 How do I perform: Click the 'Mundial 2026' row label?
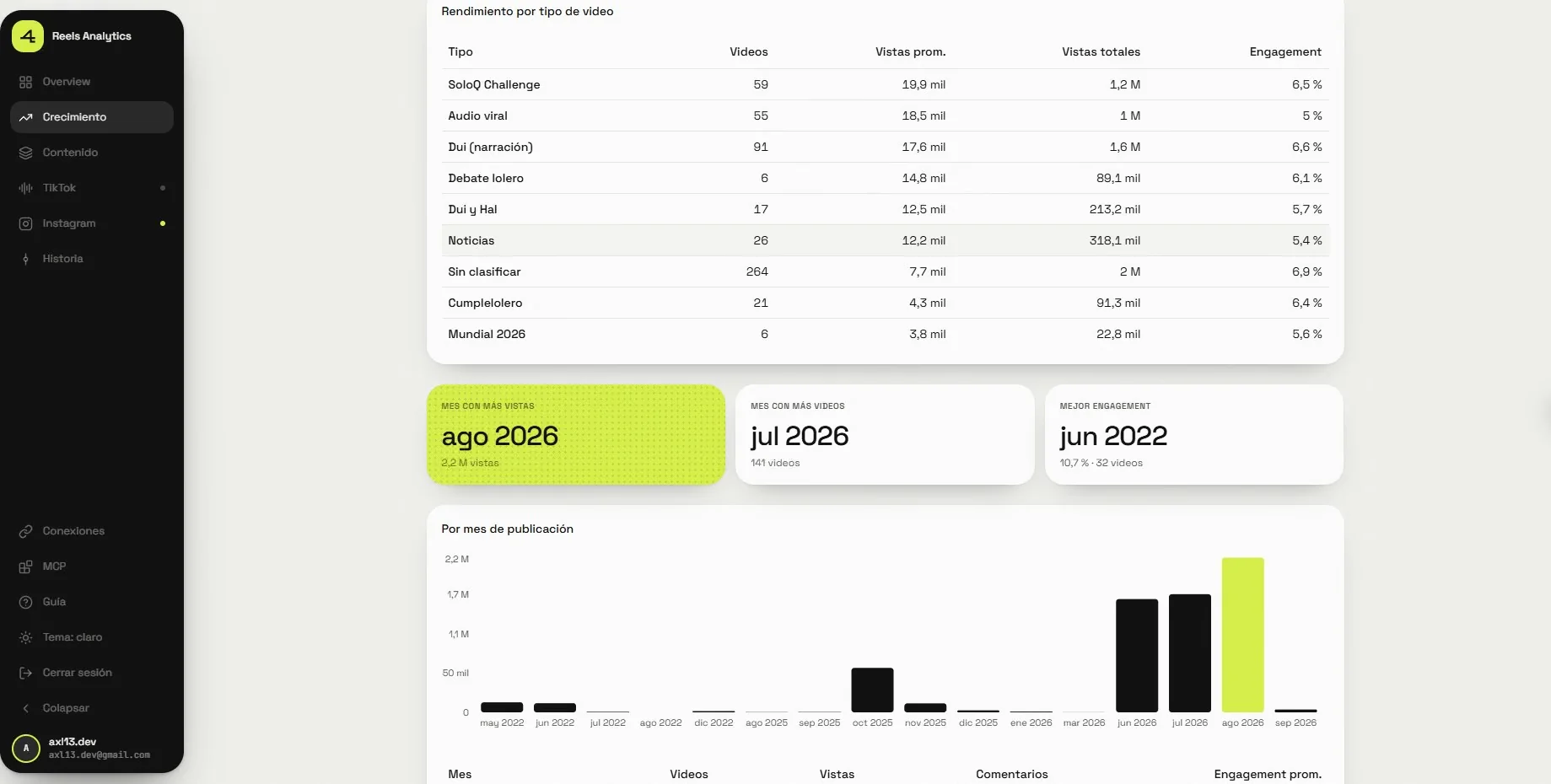[487, 334]
